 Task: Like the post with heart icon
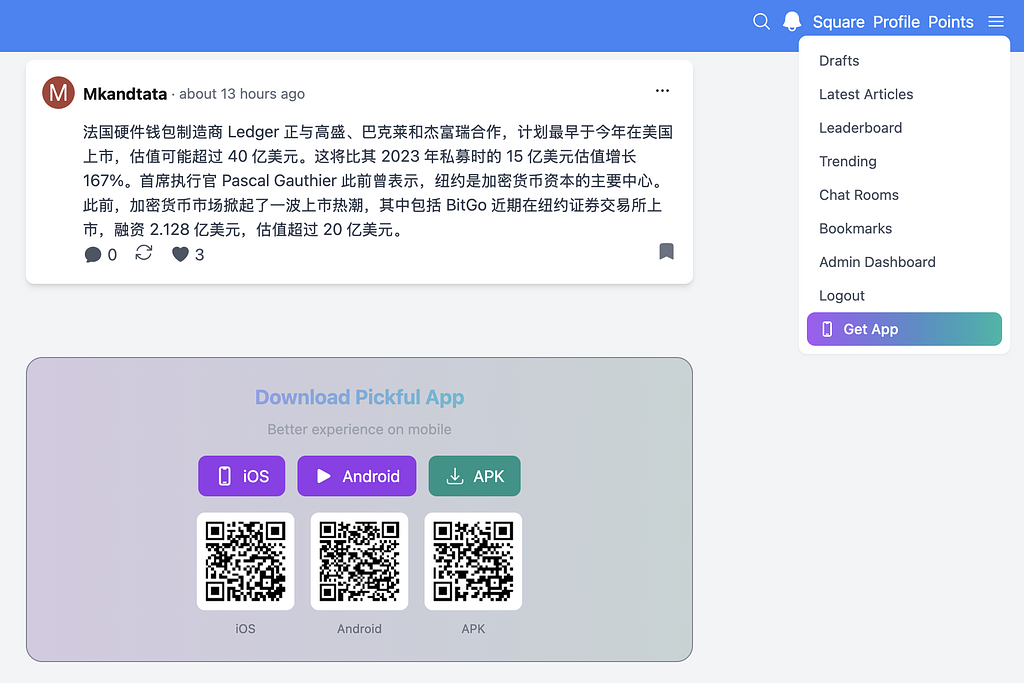click(180, 254)
